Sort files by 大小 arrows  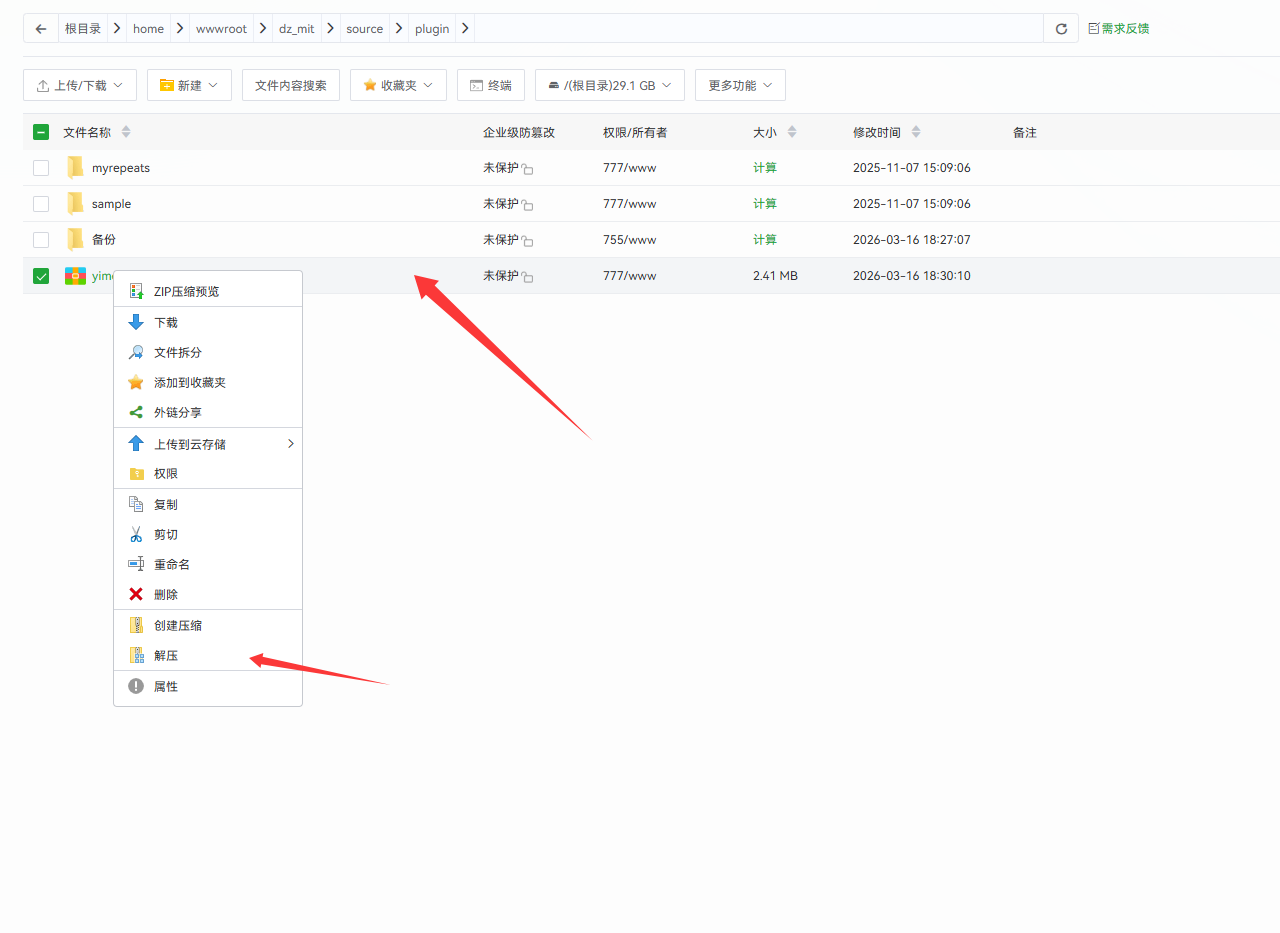click(x=792, y=132)
